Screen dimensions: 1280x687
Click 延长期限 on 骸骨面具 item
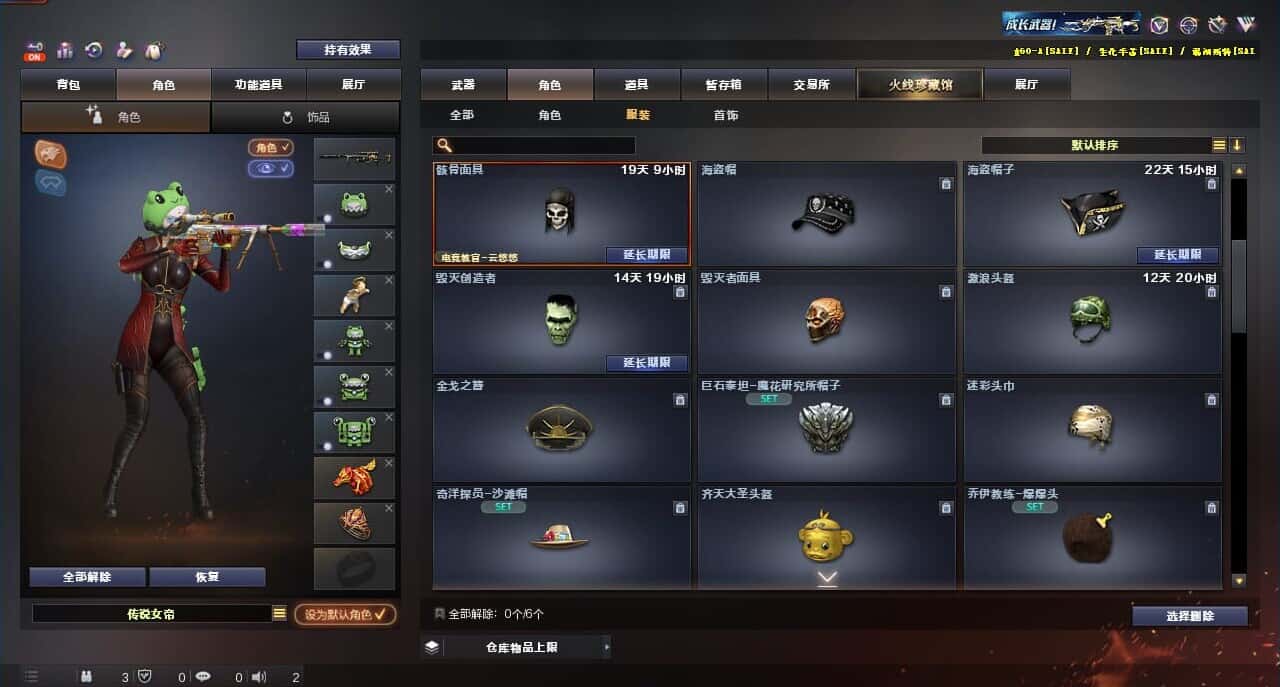pyautogui.click(x=647, y=255)
